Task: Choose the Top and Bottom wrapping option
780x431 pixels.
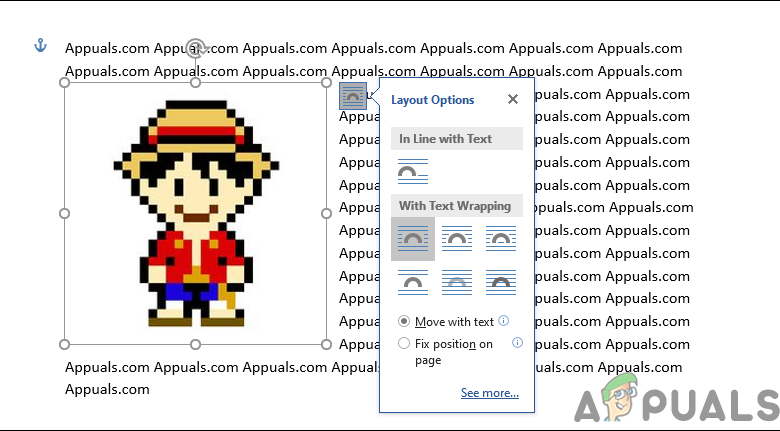Action: click(413, 283)
